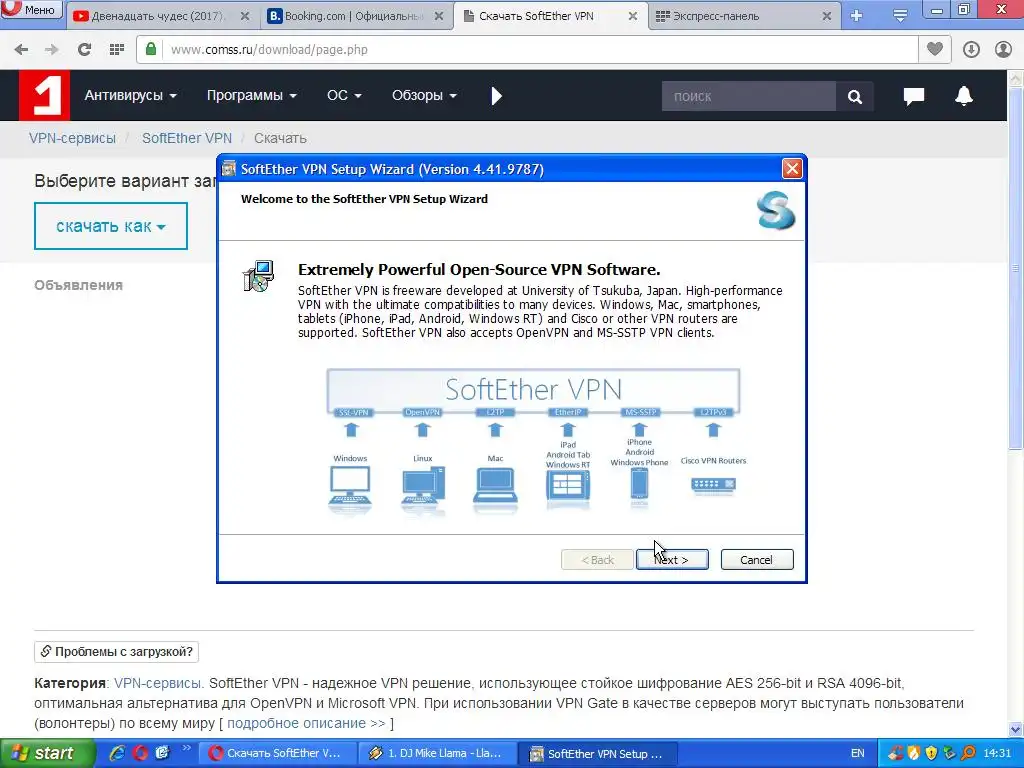
Task: Add page to bookmarks heart icon
Action: (x=935, y=49)
